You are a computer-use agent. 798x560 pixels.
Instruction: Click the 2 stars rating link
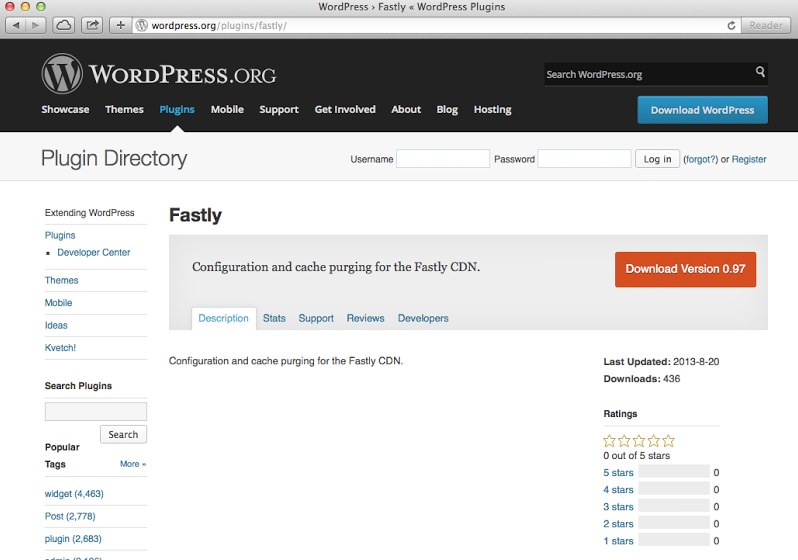(x=618, y=524)
